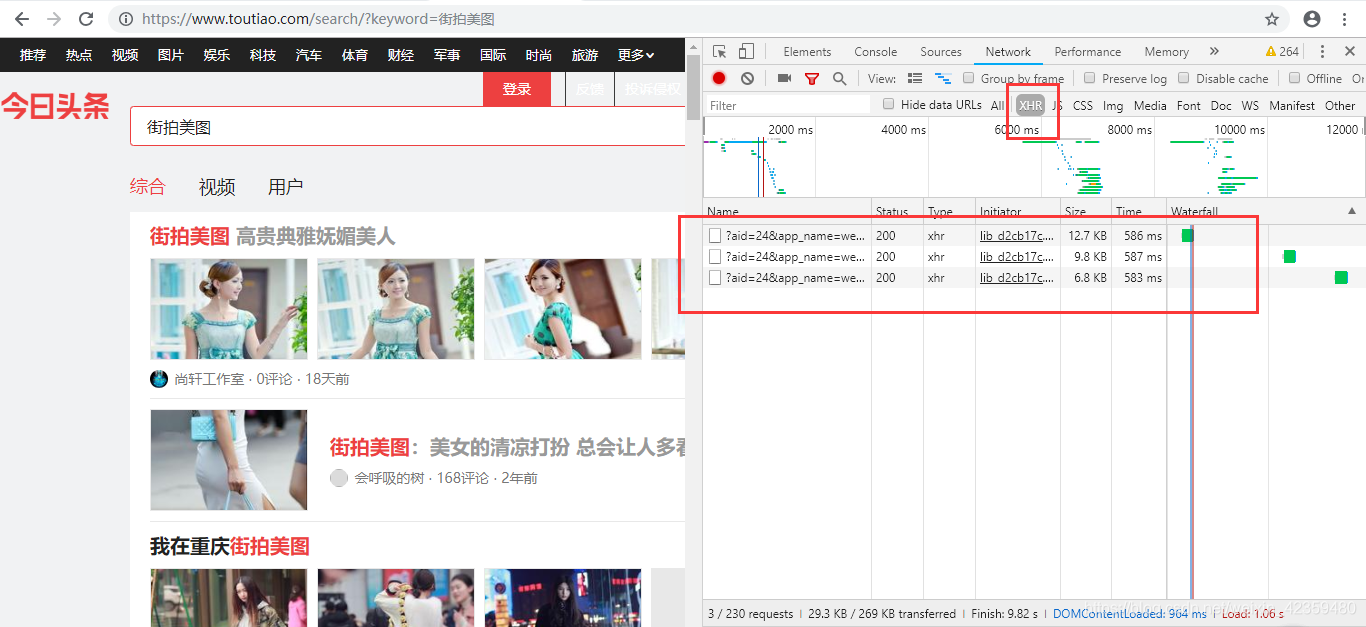This screenshot has height=627, width=1366.
Task: Select the Network tab
Action: click(1008, 52)
